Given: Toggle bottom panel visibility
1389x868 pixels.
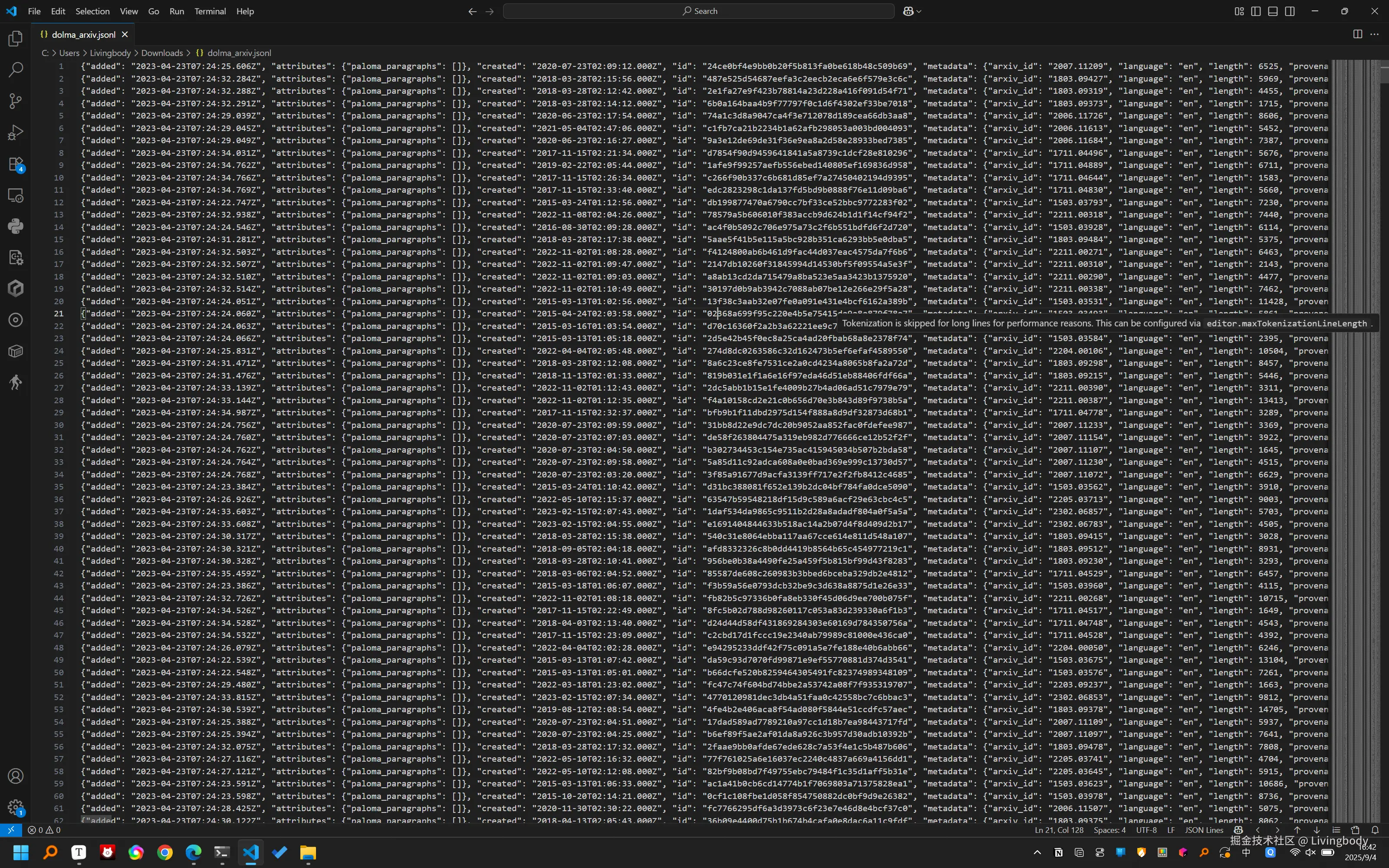Looking at the screenshot, I should [x=1273, y=11].
